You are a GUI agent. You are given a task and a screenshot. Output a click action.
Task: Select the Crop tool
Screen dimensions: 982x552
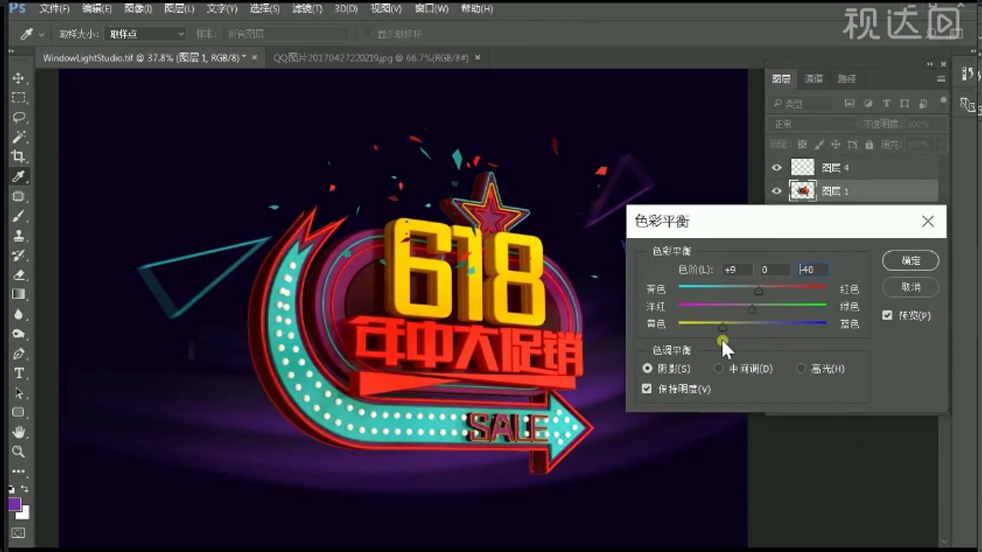pos(19,156)
